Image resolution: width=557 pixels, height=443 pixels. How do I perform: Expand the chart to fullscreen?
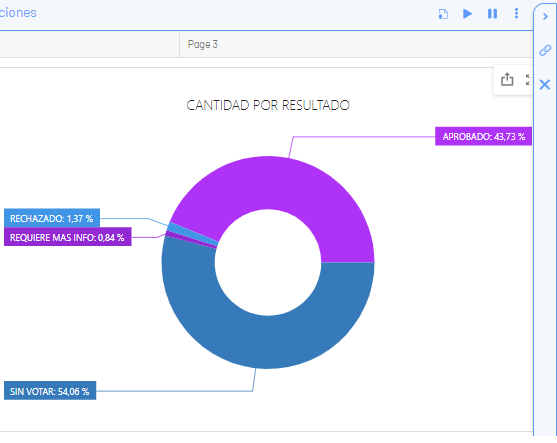(528, 80)
